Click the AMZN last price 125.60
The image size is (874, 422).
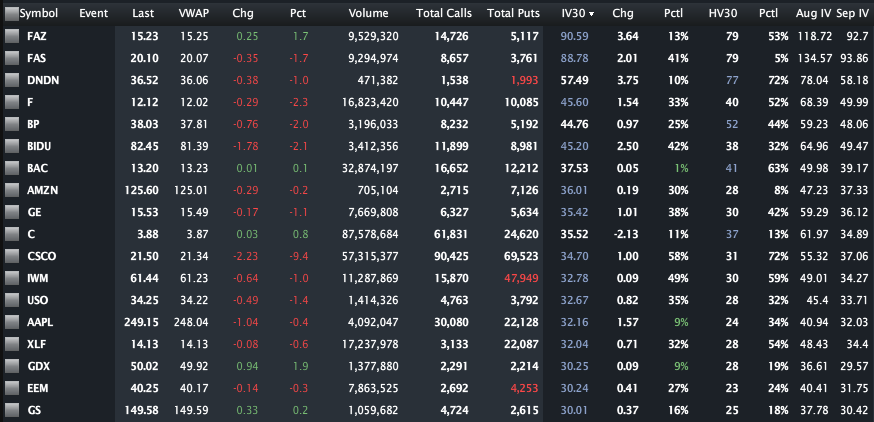point(142,190)
